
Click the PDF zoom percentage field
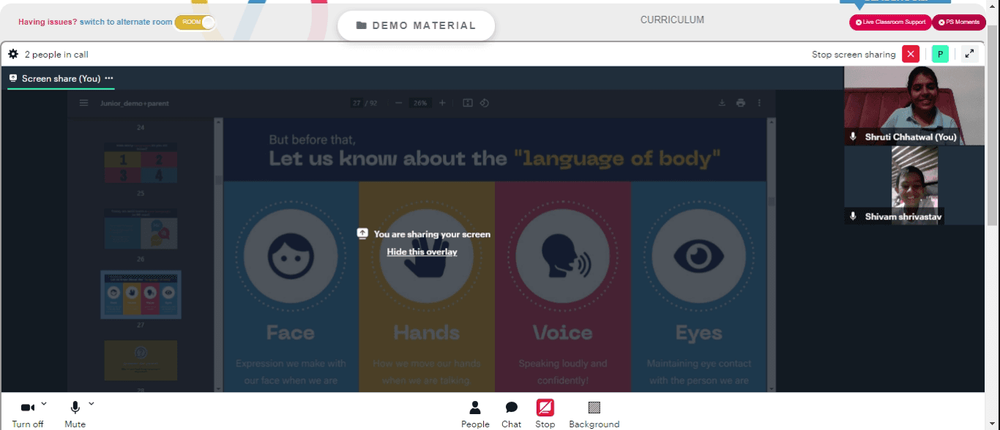420,103
